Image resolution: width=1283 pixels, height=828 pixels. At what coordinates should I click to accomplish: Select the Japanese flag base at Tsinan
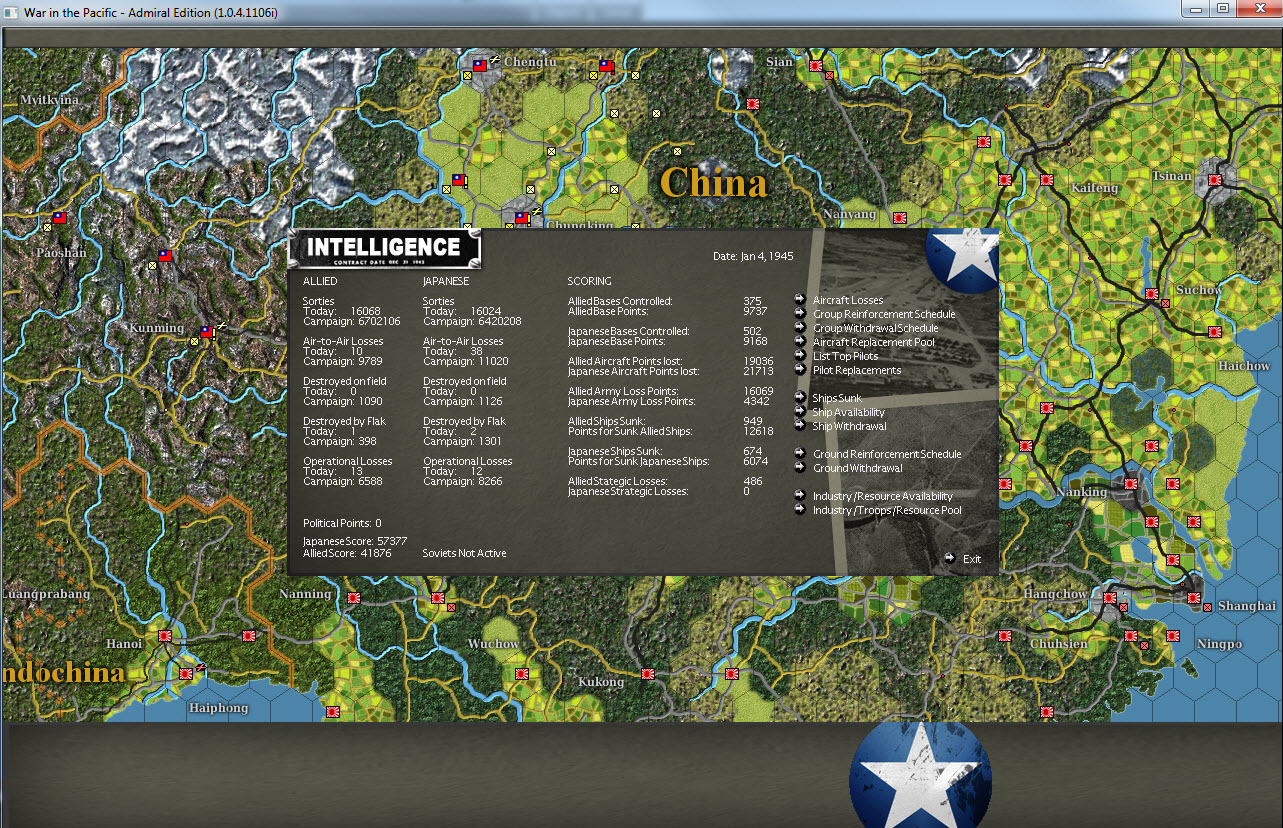click(x=1214, y=180)
